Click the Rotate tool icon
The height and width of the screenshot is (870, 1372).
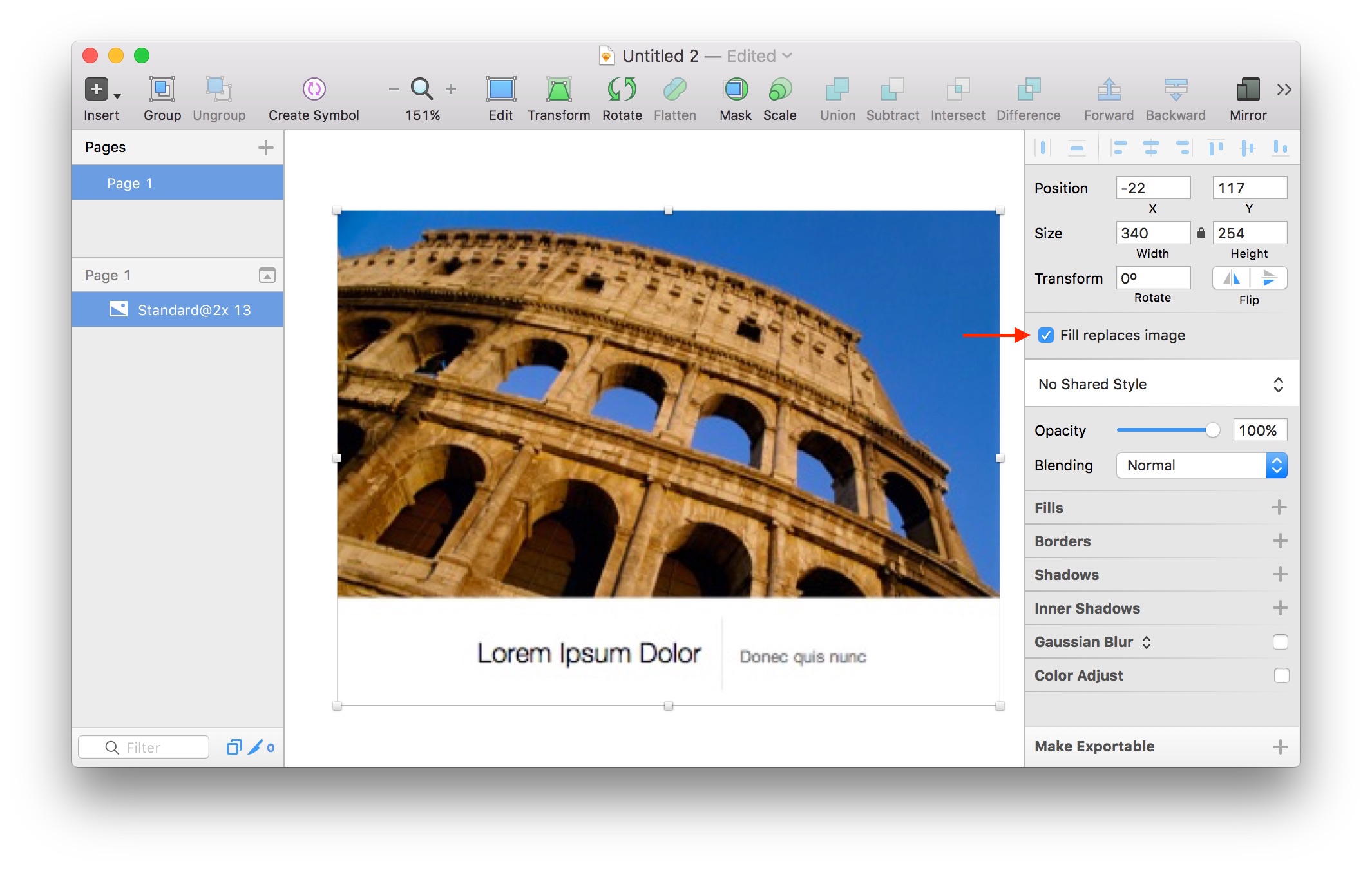point(622,89)
